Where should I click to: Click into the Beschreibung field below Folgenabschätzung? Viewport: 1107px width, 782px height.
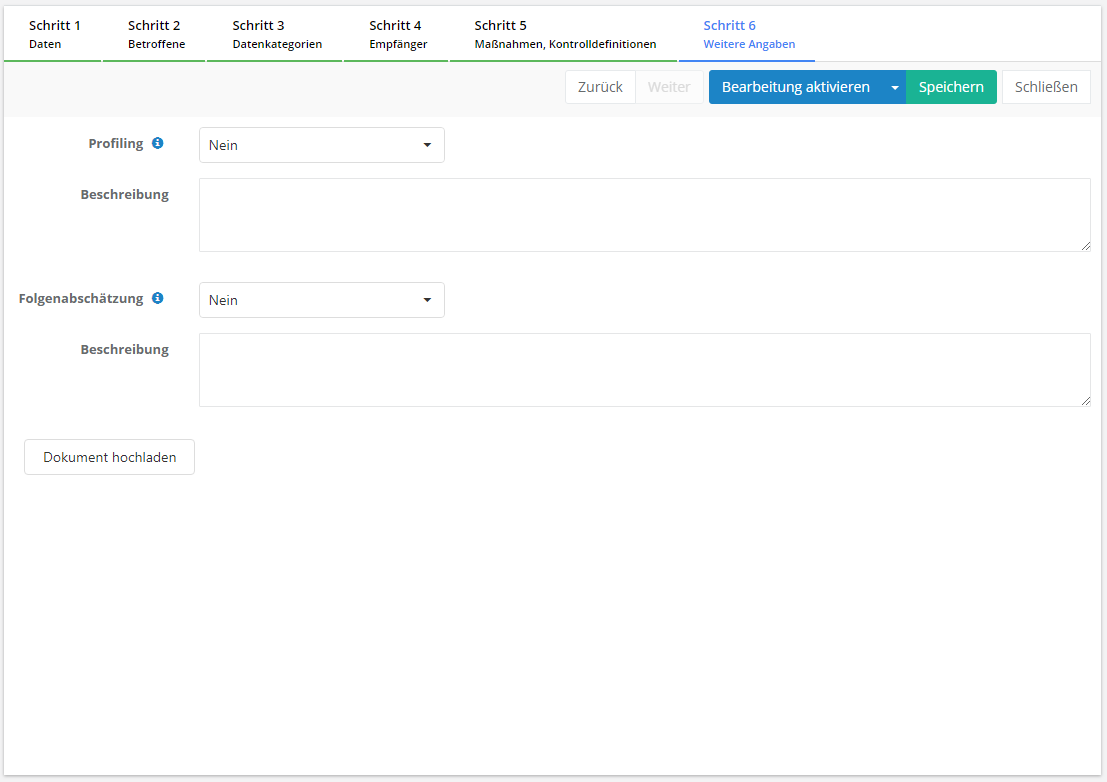click(644, 370)
